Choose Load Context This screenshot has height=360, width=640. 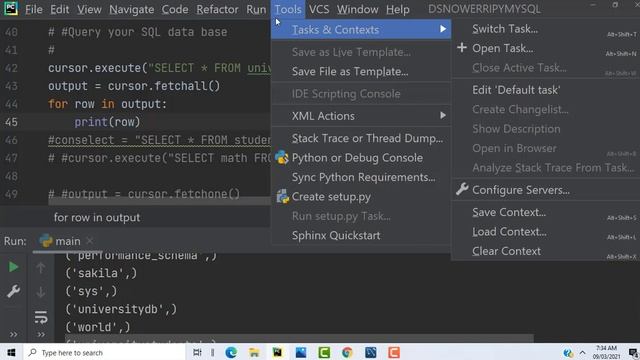coord(546,232)
